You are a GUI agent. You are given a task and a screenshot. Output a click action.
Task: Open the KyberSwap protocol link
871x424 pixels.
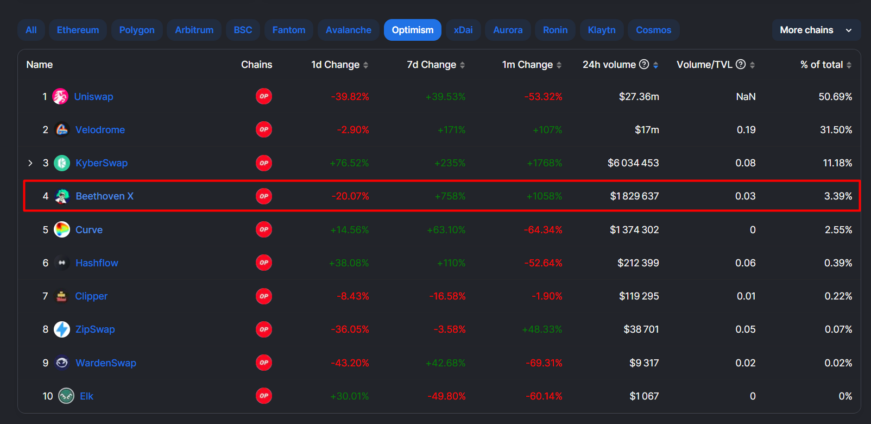coord(102,163)
